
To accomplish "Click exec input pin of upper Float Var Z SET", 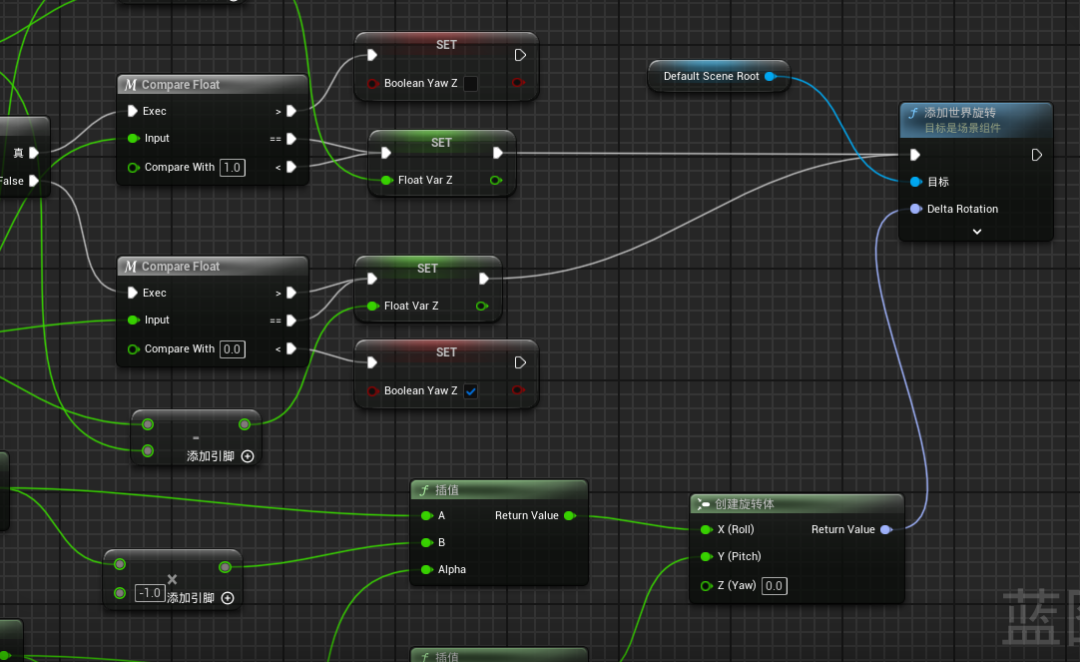I will coord(386,153).
